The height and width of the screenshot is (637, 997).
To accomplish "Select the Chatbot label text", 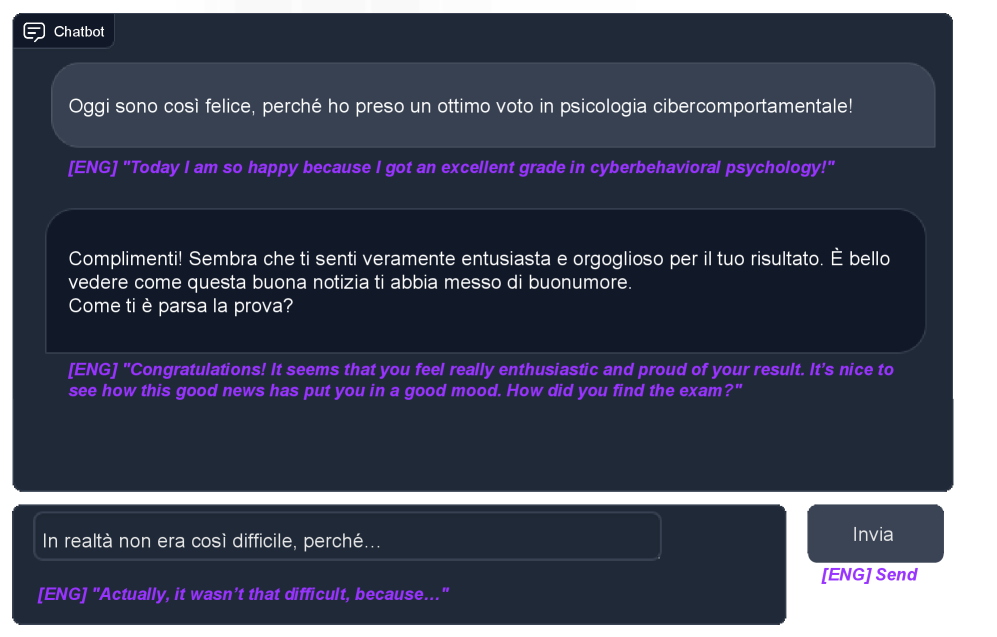I will click(79, 32).
